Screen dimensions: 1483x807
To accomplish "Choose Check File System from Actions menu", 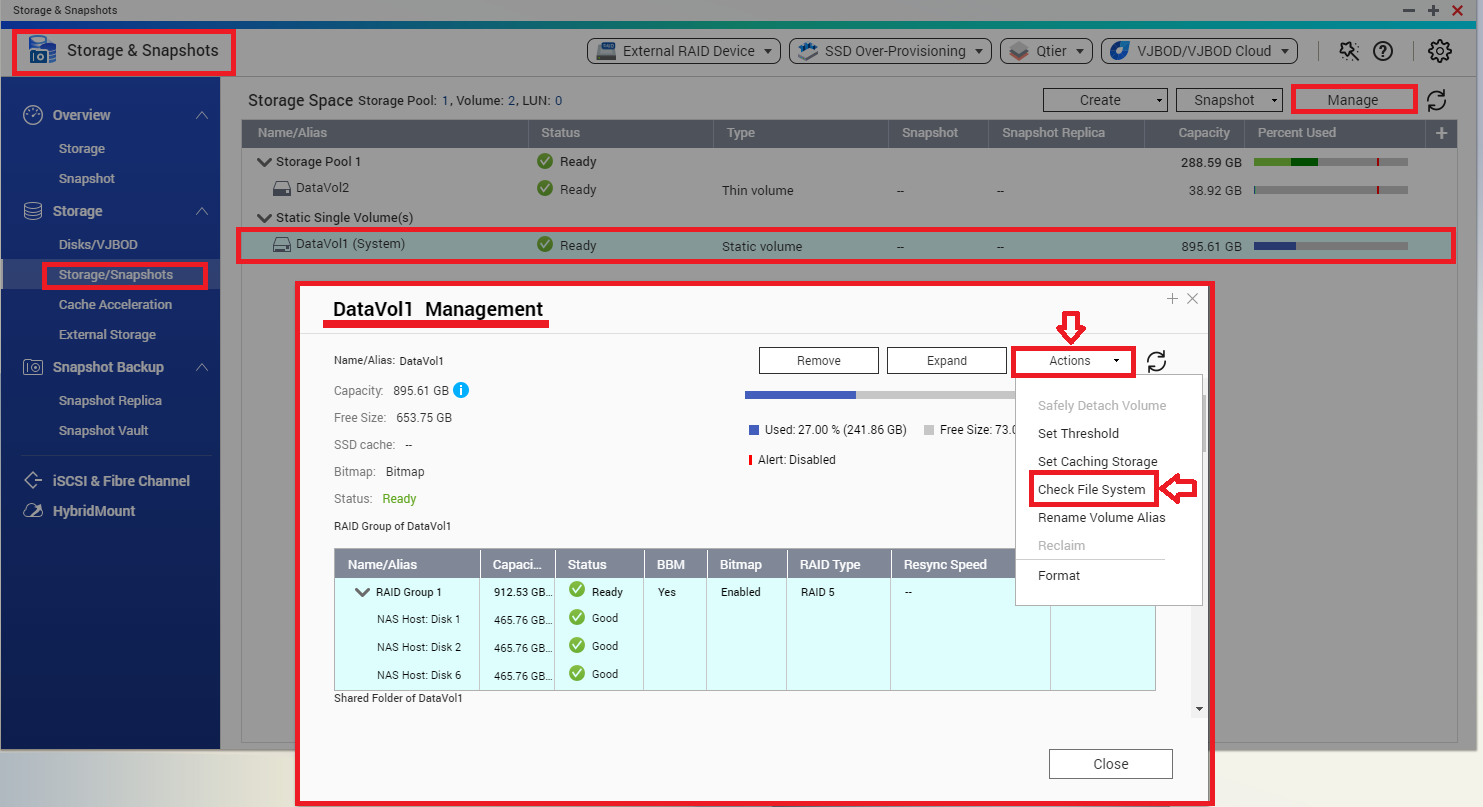I will click(1091, 489).
